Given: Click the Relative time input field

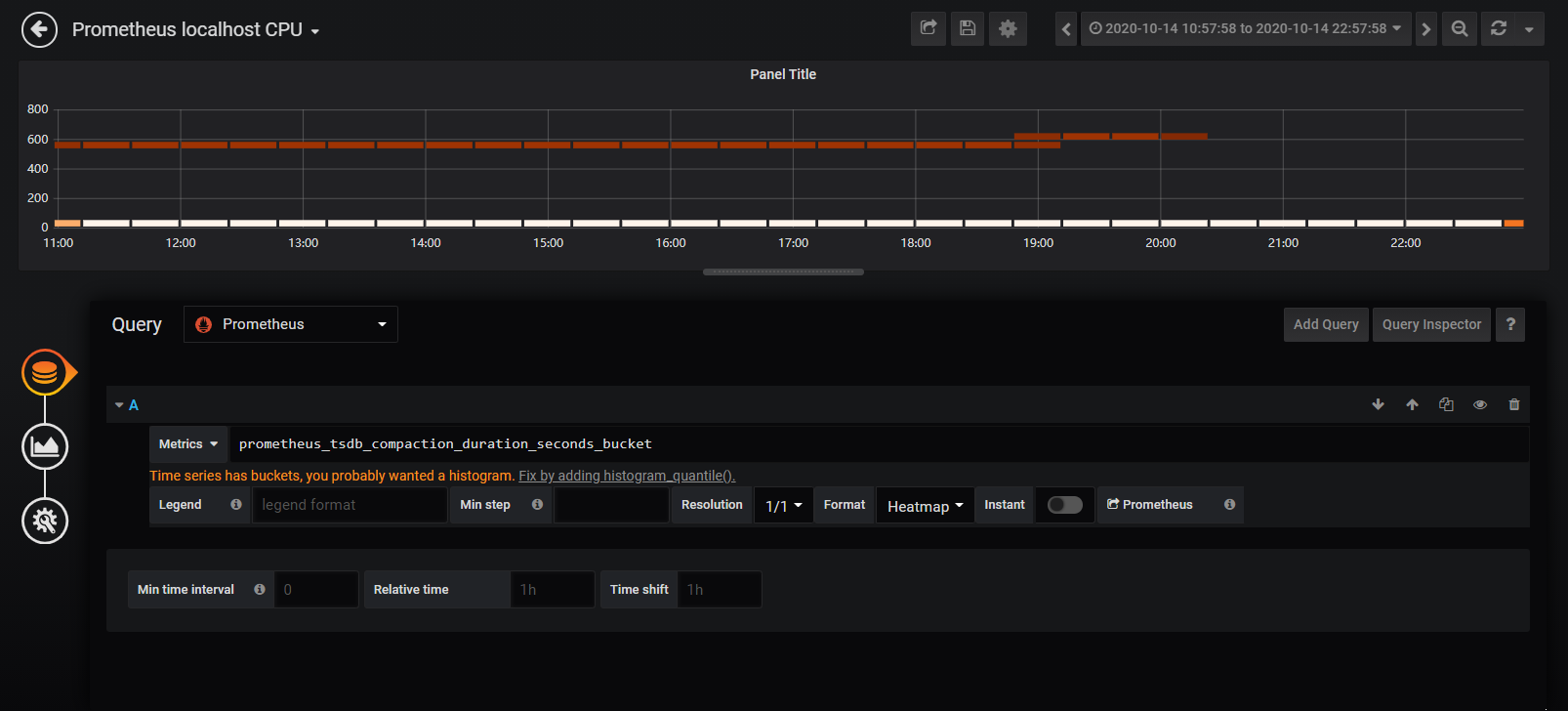Looking at the screenshot, I should (x=553, y=590).
